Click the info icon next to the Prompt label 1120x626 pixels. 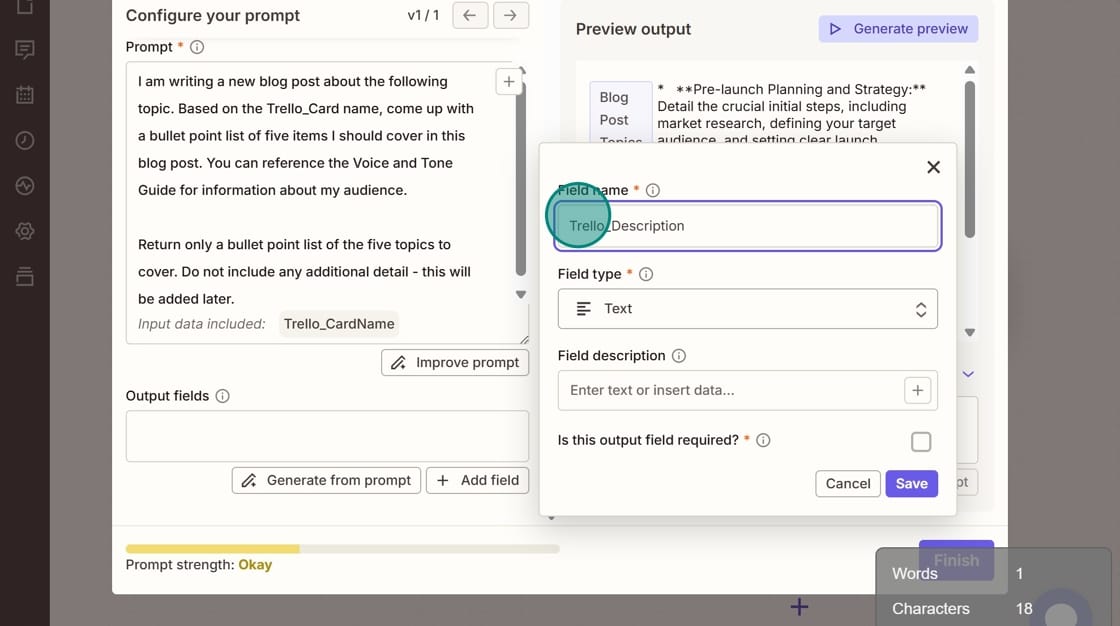coord(196,46)
